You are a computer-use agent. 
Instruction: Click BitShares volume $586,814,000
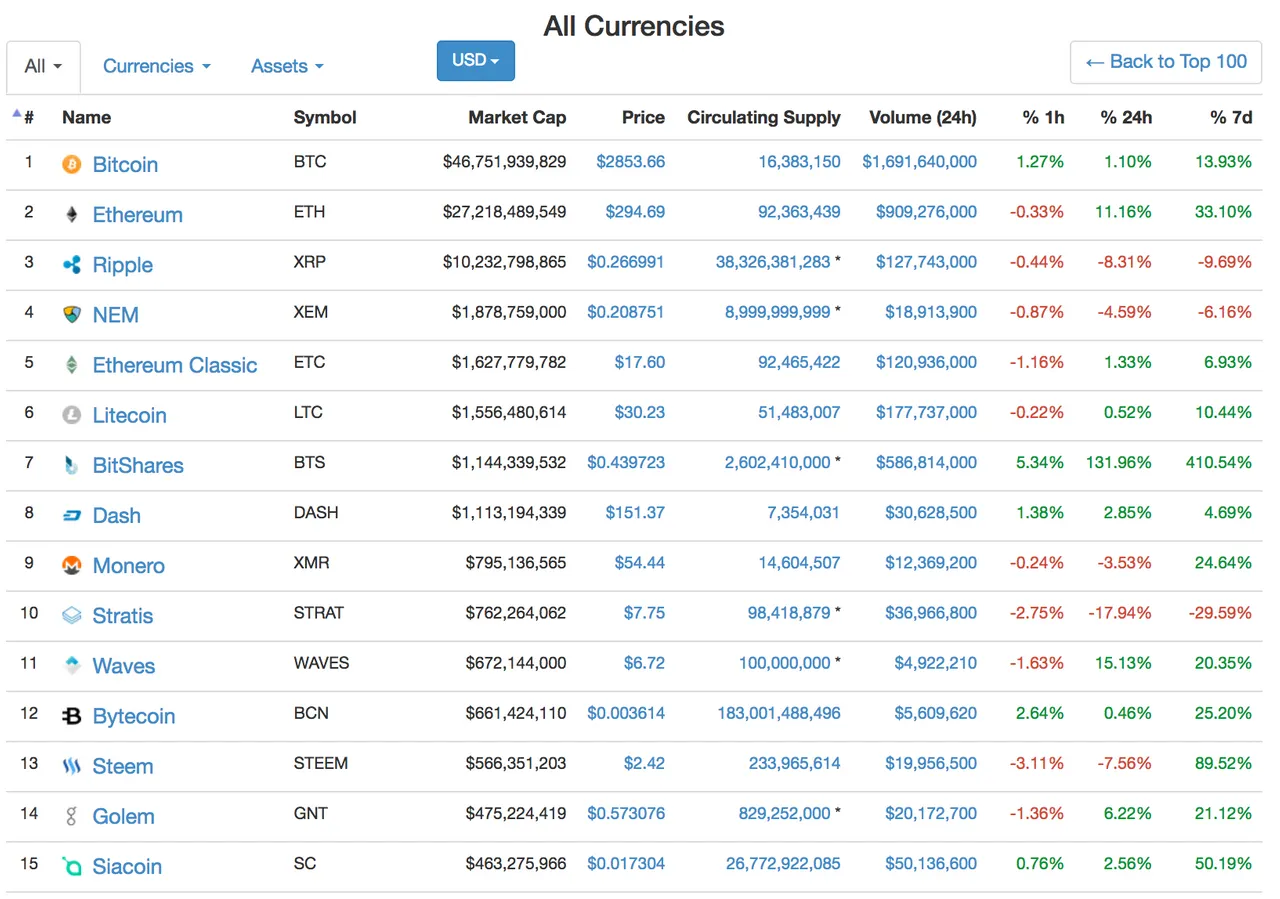click(x=927, y=463)
